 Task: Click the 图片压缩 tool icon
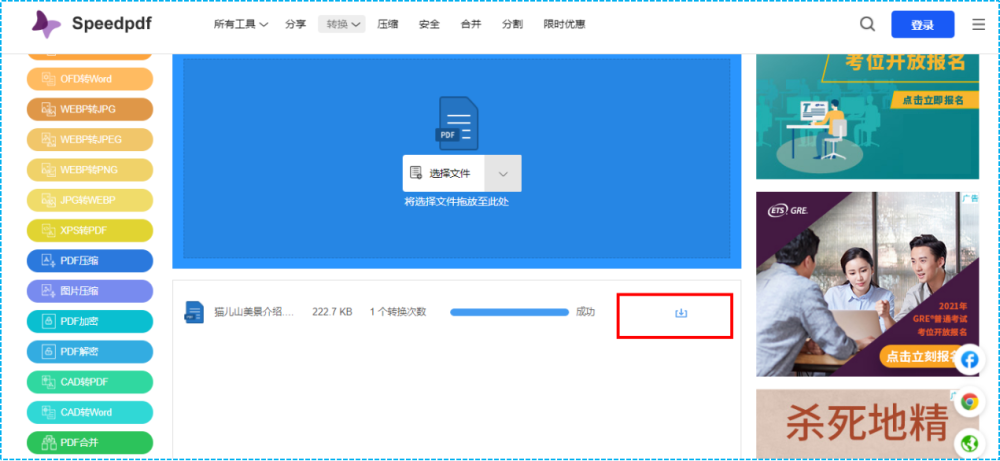pos(48,291)
